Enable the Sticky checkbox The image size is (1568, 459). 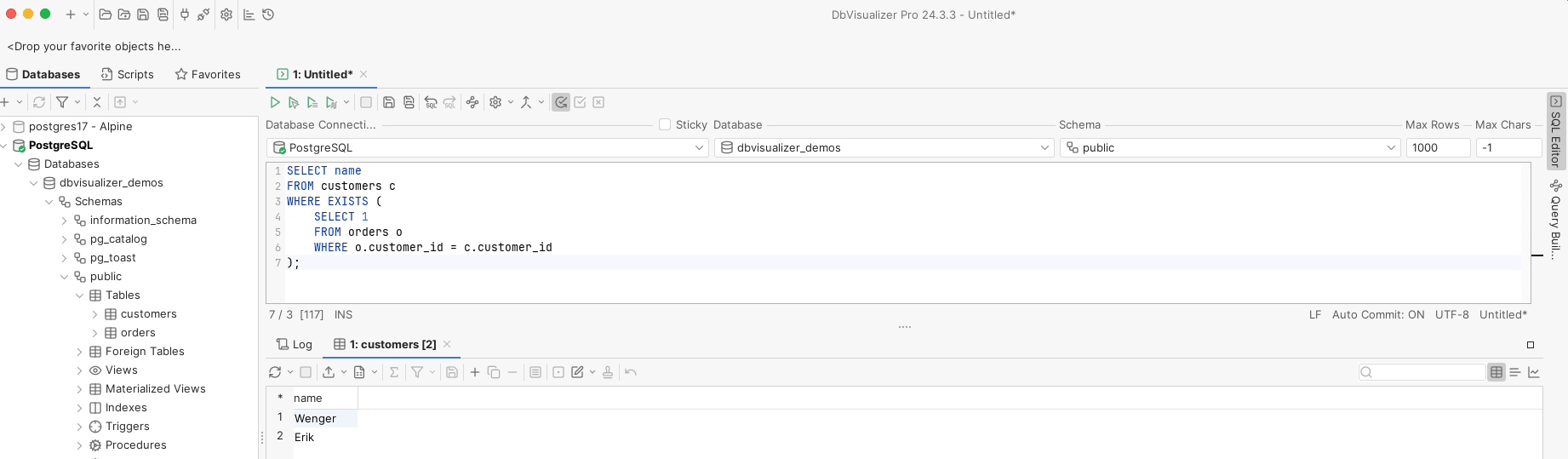click(665, 124)
